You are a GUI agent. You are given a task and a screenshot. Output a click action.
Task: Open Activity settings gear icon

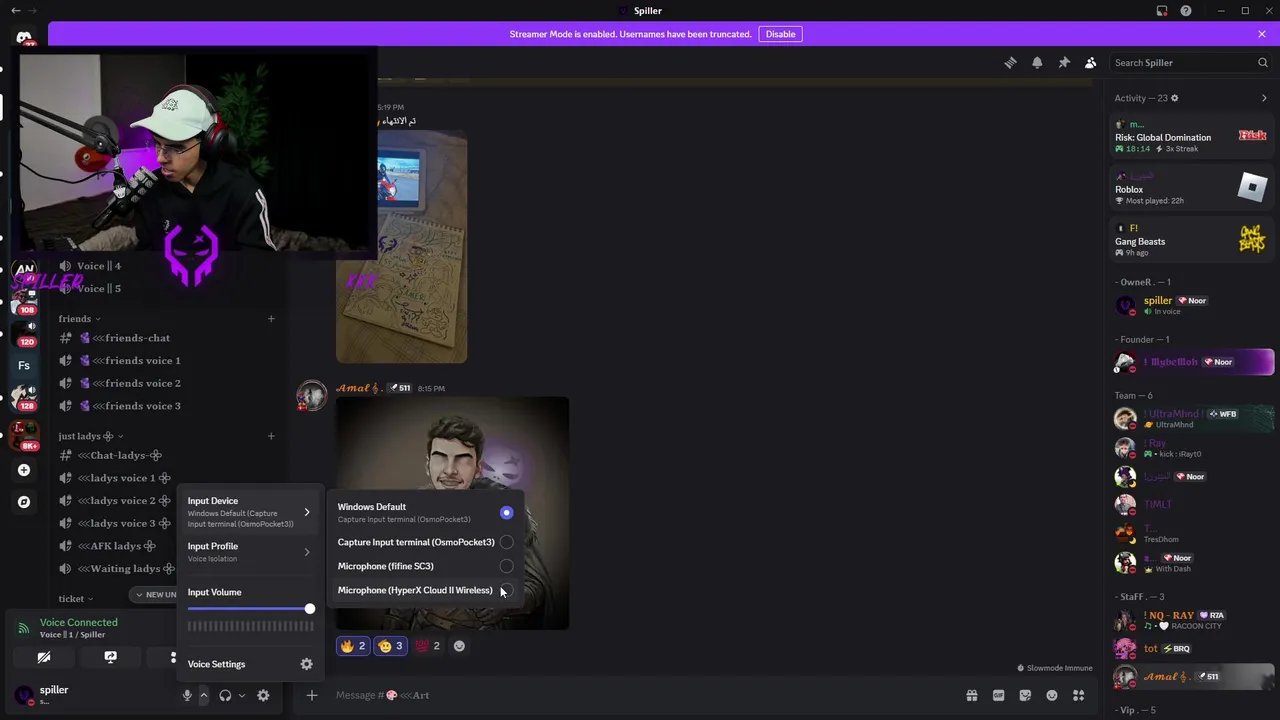click(1174, 98)
